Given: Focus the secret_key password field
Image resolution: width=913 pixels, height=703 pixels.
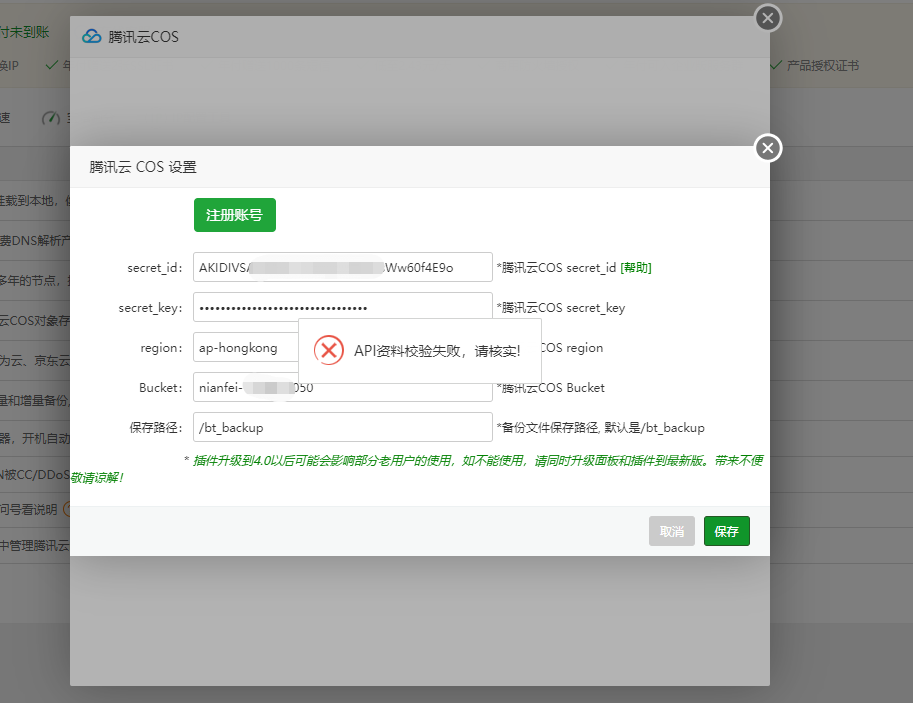Looking at the screenshot, I should coord(343,306).
